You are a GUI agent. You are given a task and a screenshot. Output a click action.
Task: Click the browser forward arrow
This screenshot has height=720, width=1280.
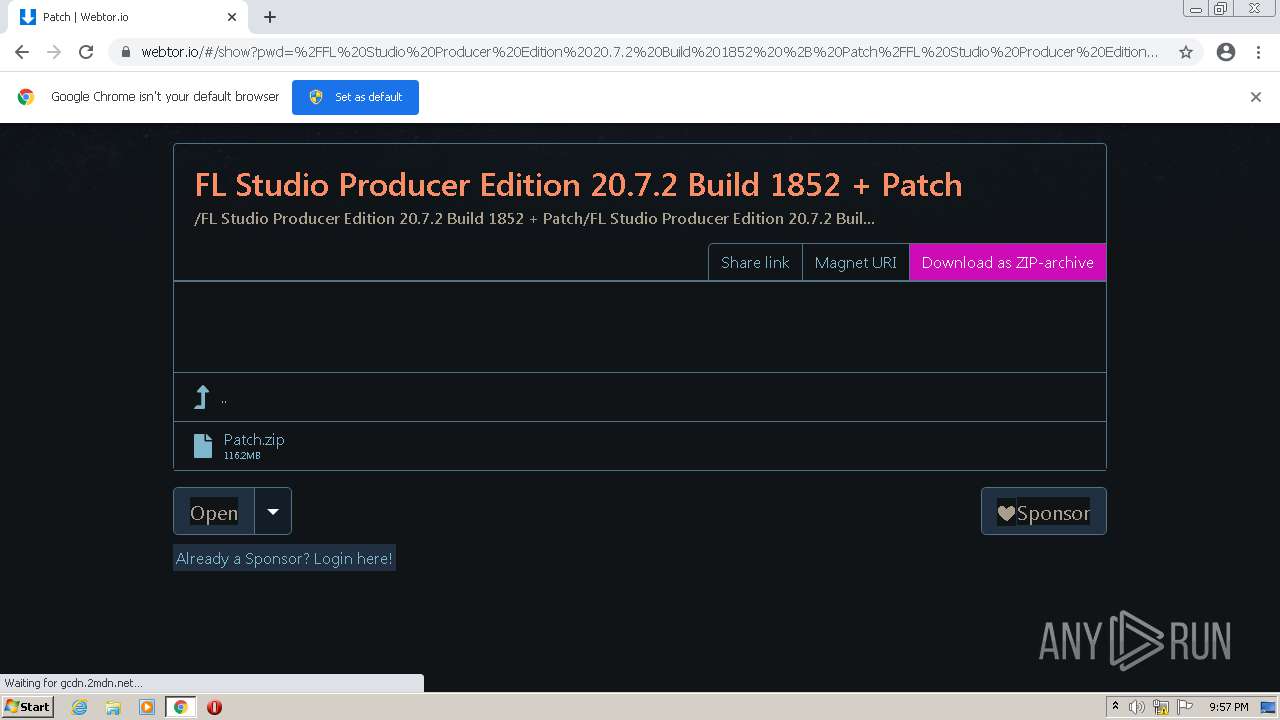tap(54, 52)
